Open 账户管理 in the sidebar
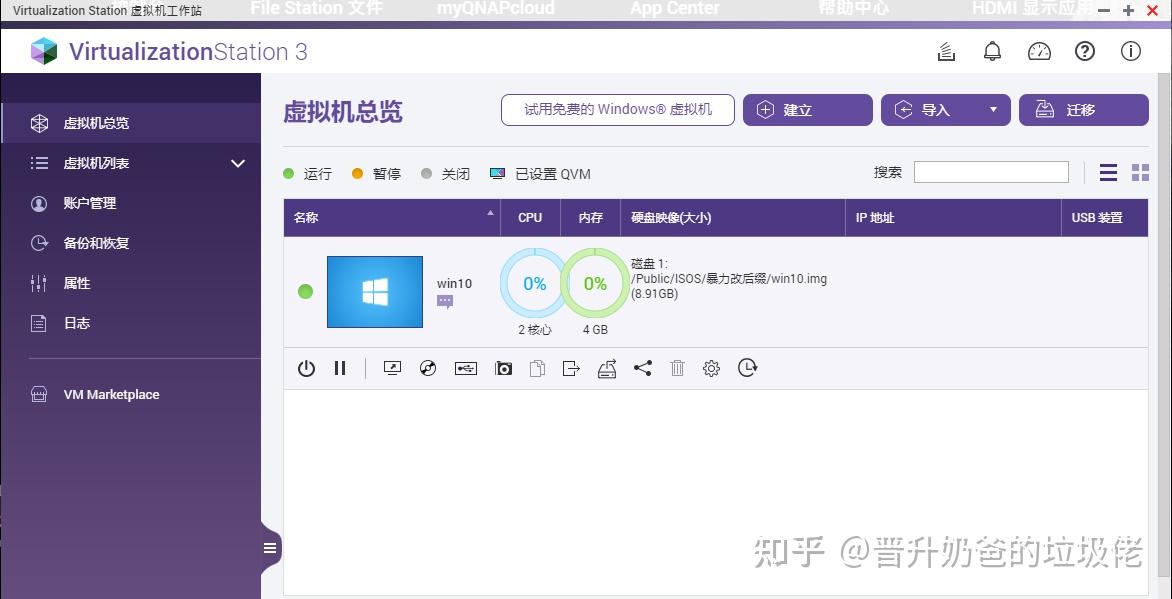The width and height of the screenshot is (1172, 599). (x=131, y=203)
